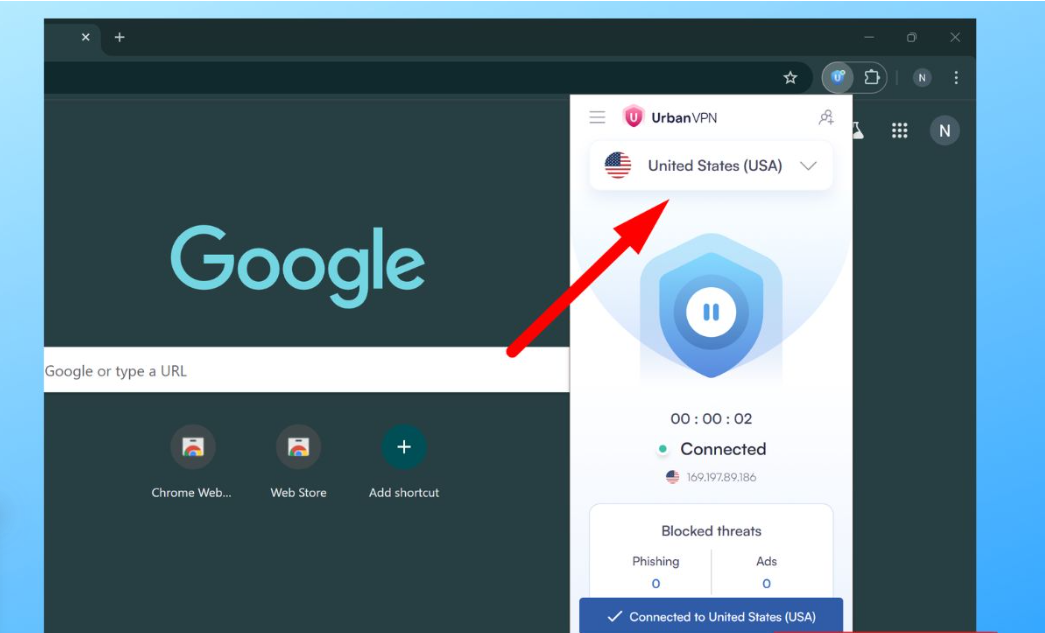Screen dimensions: 1045x633
Task: Click the Add shortcut button
Action: click(404, 462)
